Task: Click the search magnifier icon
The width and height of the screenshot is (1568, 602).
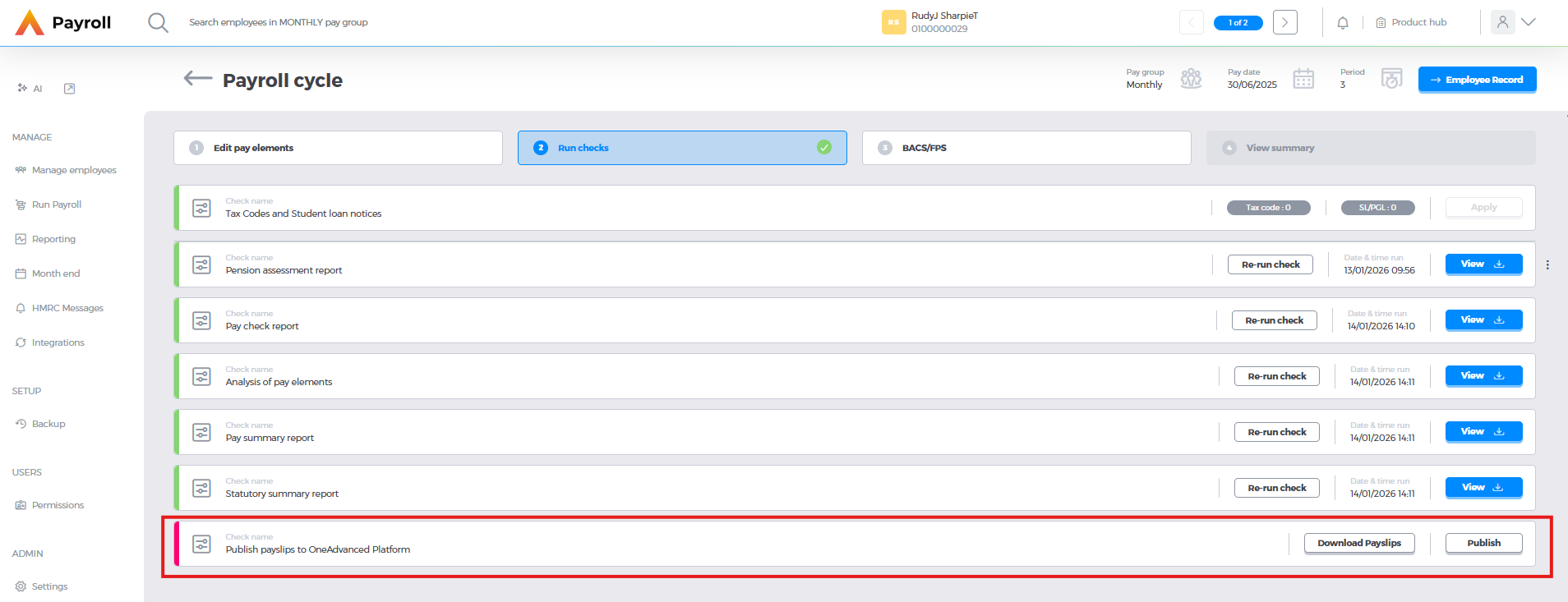Action: [158, 22]
